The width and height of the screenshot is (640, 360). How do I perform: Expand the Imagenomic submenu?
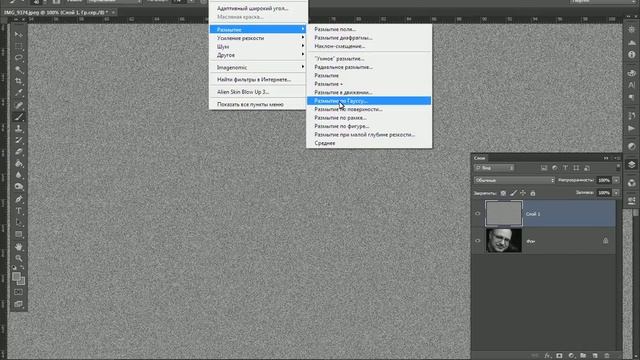pyautogui.click(x=258, y=67)
